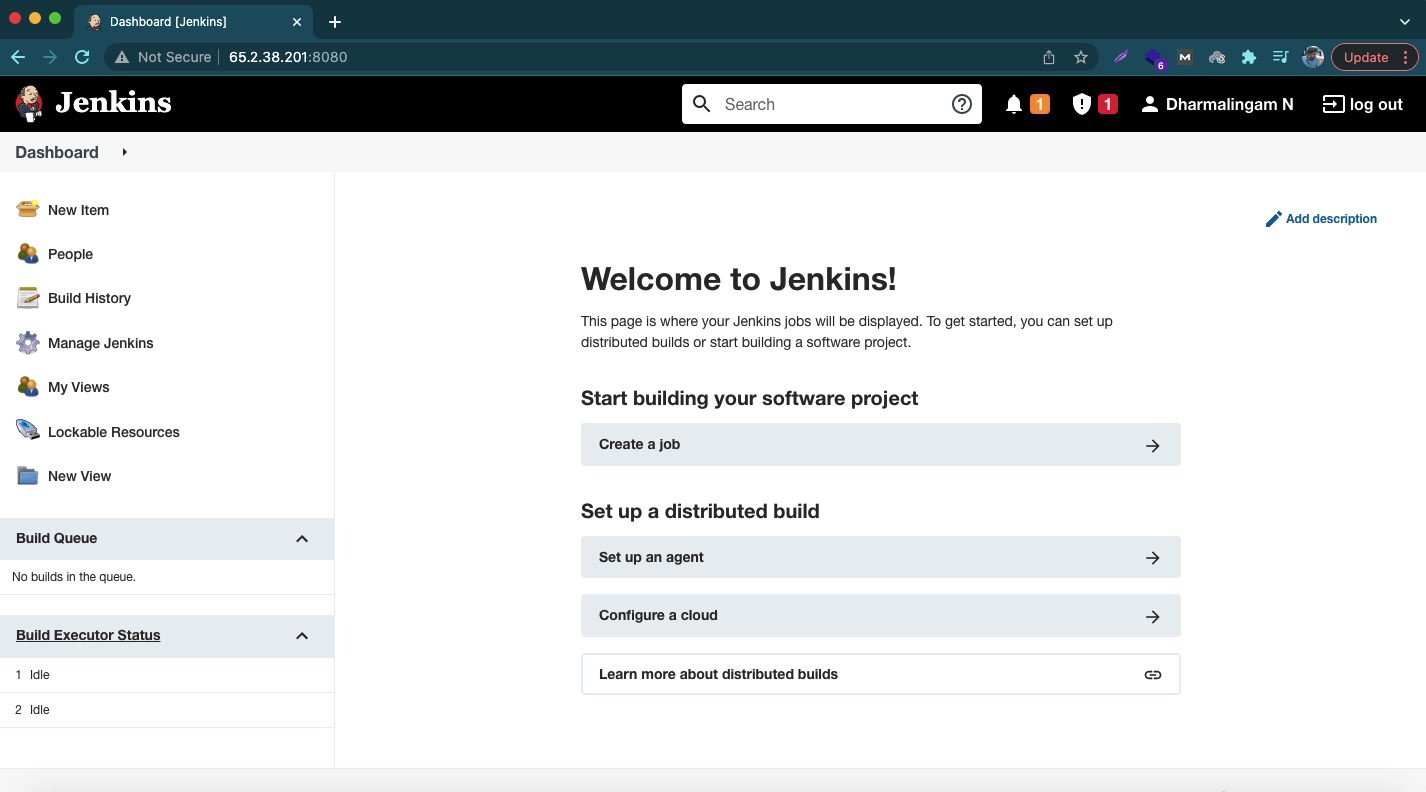Screen dimensions: 1426x792
Task: Click the People icon in sidebar
Action: click(x=28, y=254)
